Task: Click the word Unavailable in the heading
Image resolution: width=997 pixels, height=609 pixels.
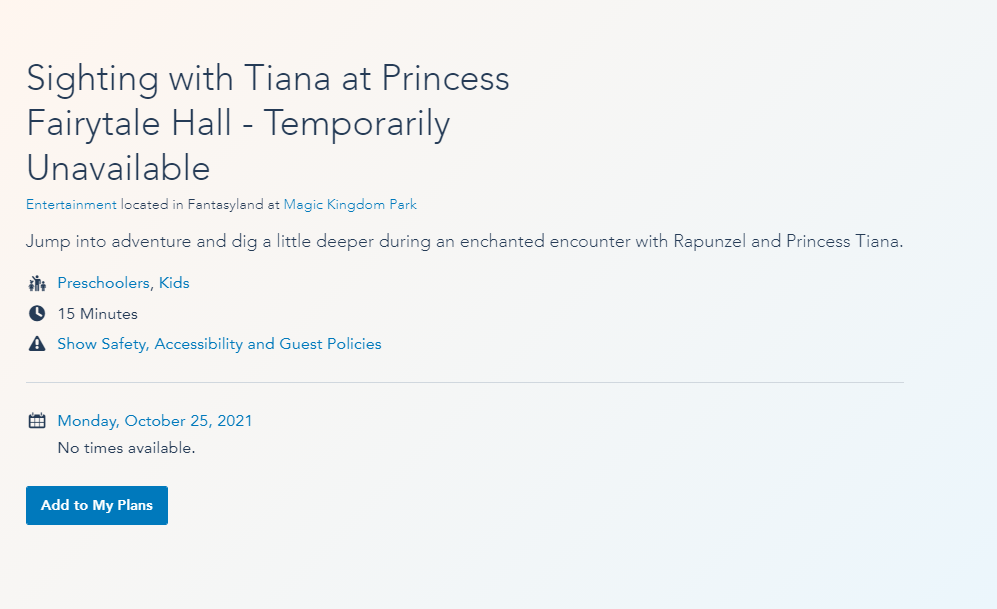Action: [118, 167]
